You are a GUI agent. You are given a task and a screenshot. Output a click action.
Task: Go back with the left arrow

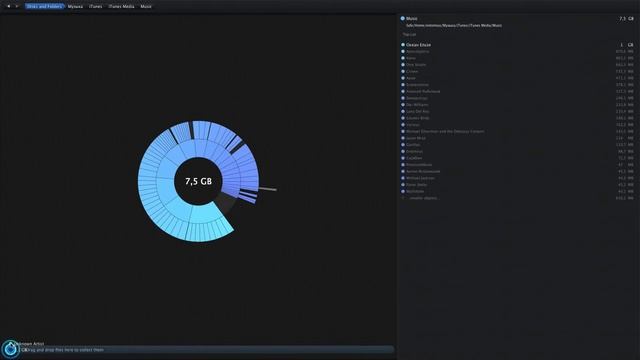coord(9,6)
